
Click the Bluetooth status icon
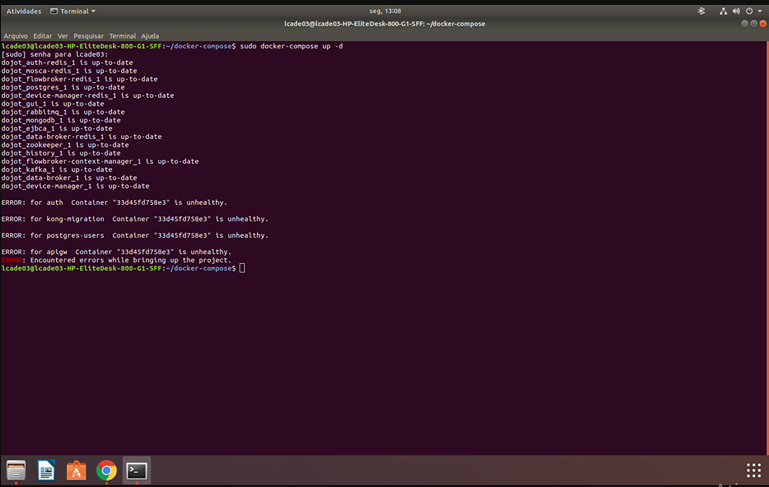(701, 11)
